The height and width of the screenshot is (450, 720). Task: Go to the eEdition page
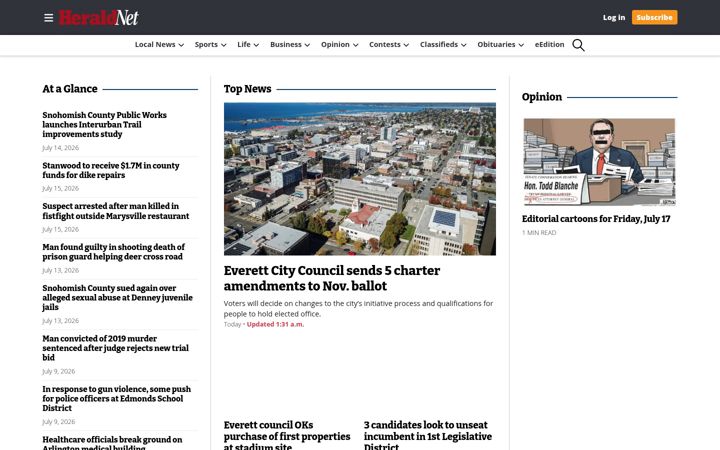pos(549,45)
